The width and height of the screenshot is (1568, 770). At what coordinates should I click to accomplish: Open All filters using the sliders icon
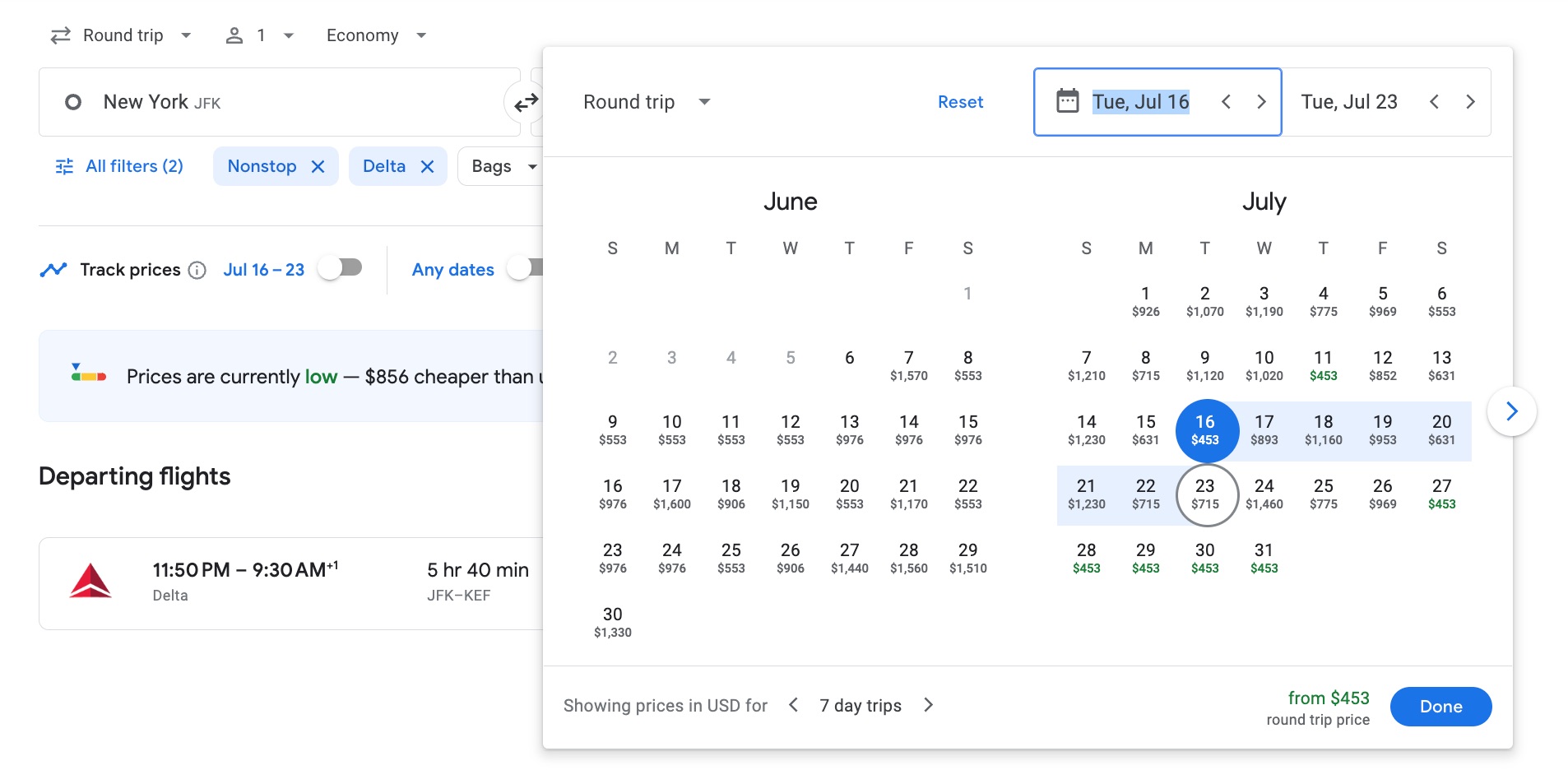tap(64, 166)
